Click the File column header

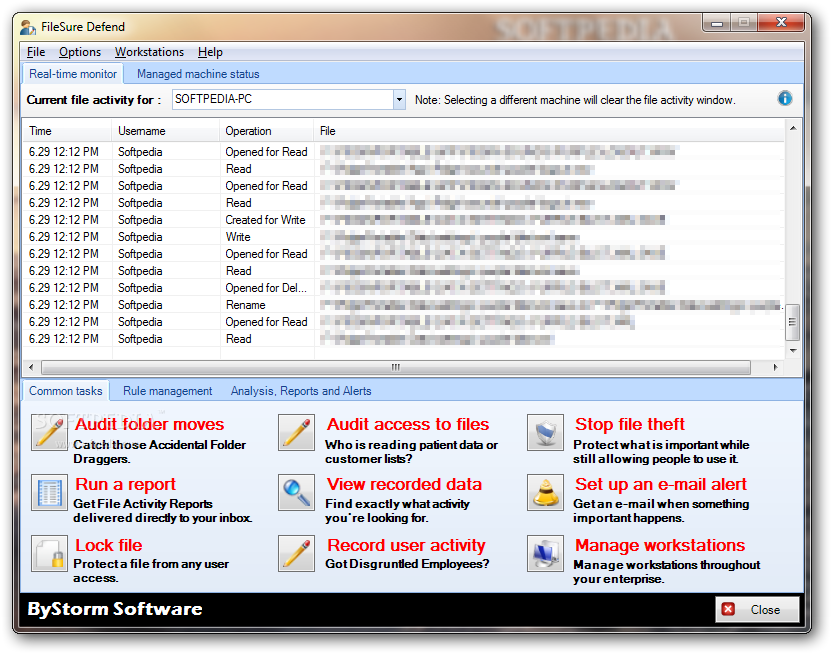(x=549, y=131)
